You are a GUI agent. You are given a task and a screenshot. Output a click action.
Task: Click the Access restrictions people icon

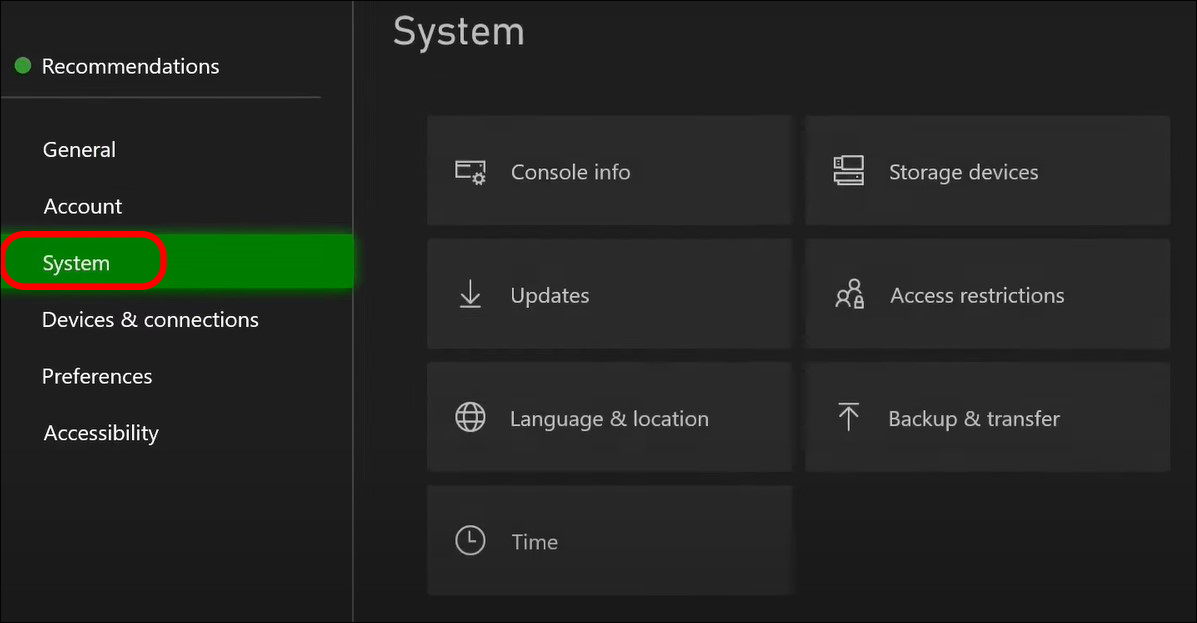point(848,294)
